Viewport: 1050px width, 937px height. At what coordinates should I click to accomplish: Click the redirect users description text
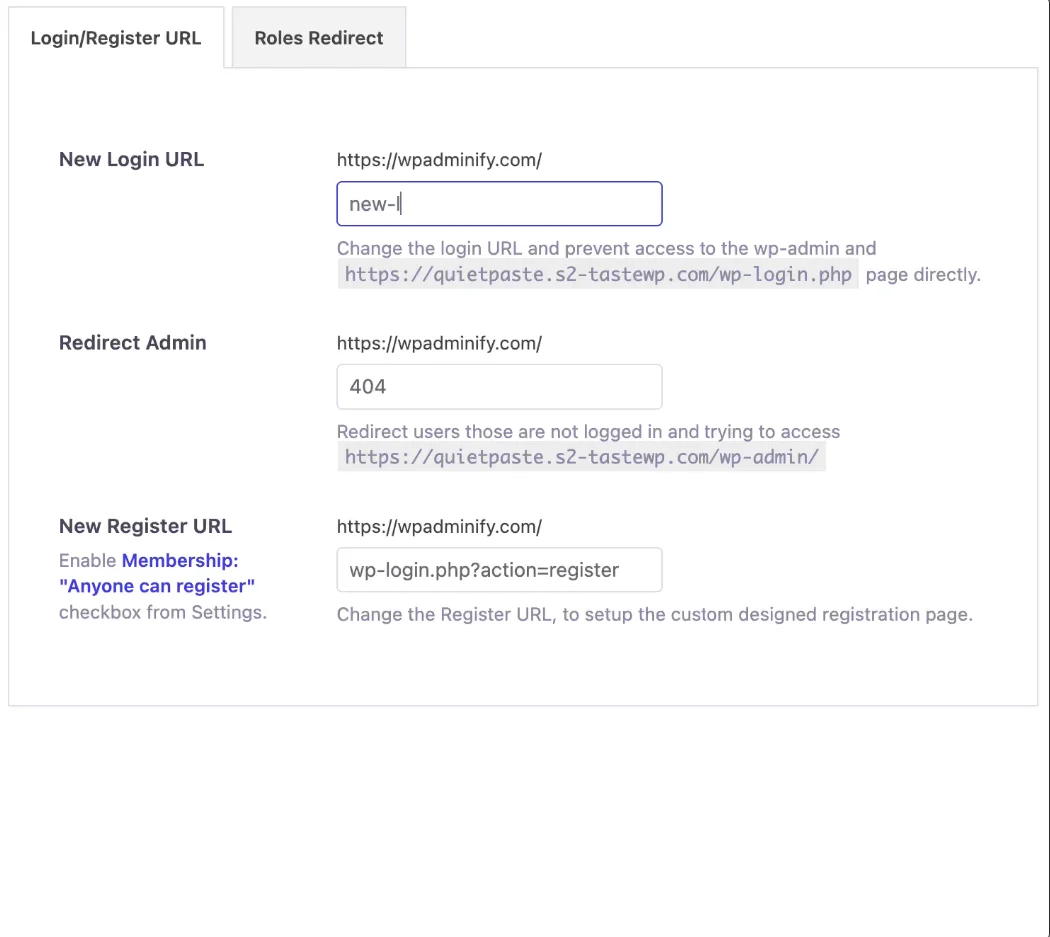pos(588,432)
